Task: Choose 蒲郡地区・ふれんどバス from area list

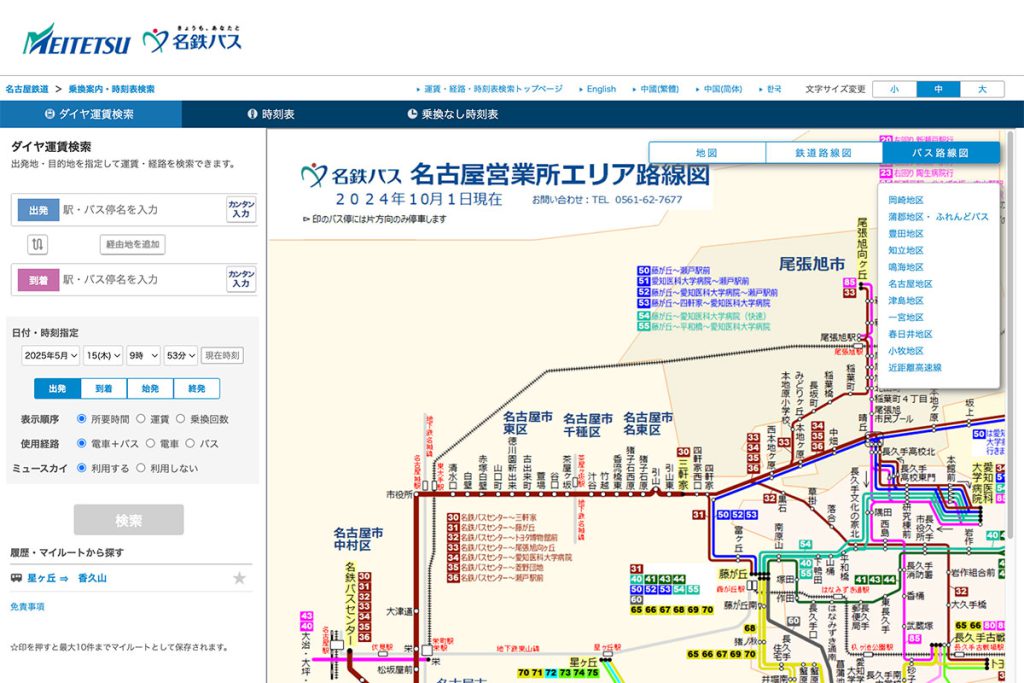Action: 938,217
